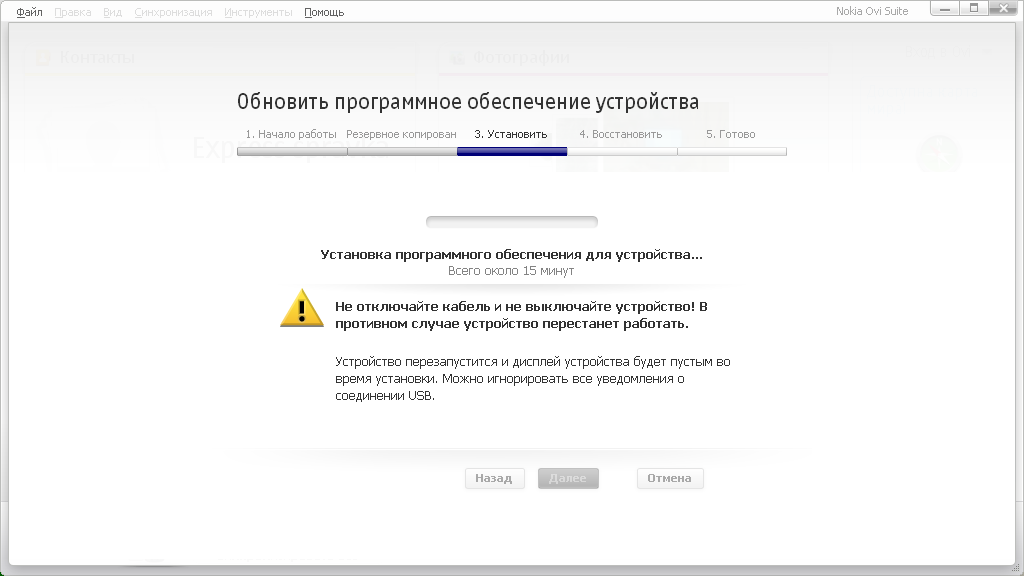Close the Nokia Ovi Suite window

click(x=1003, y=9)
